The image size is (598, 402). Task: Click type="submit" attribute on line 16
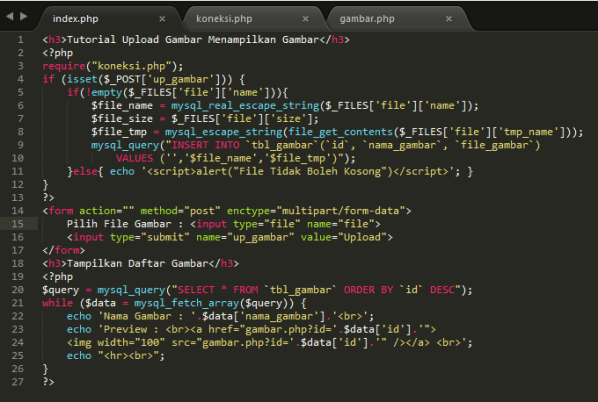(x=150, y=237)
